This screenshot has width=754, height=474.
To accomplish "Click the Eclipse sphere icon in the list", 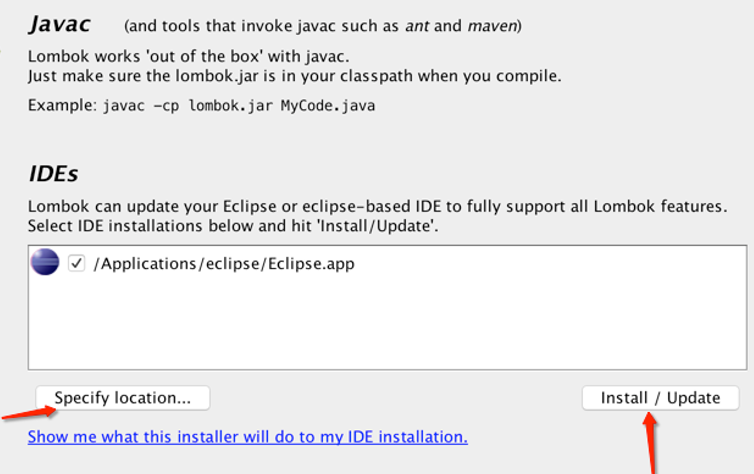I will 45,262.
